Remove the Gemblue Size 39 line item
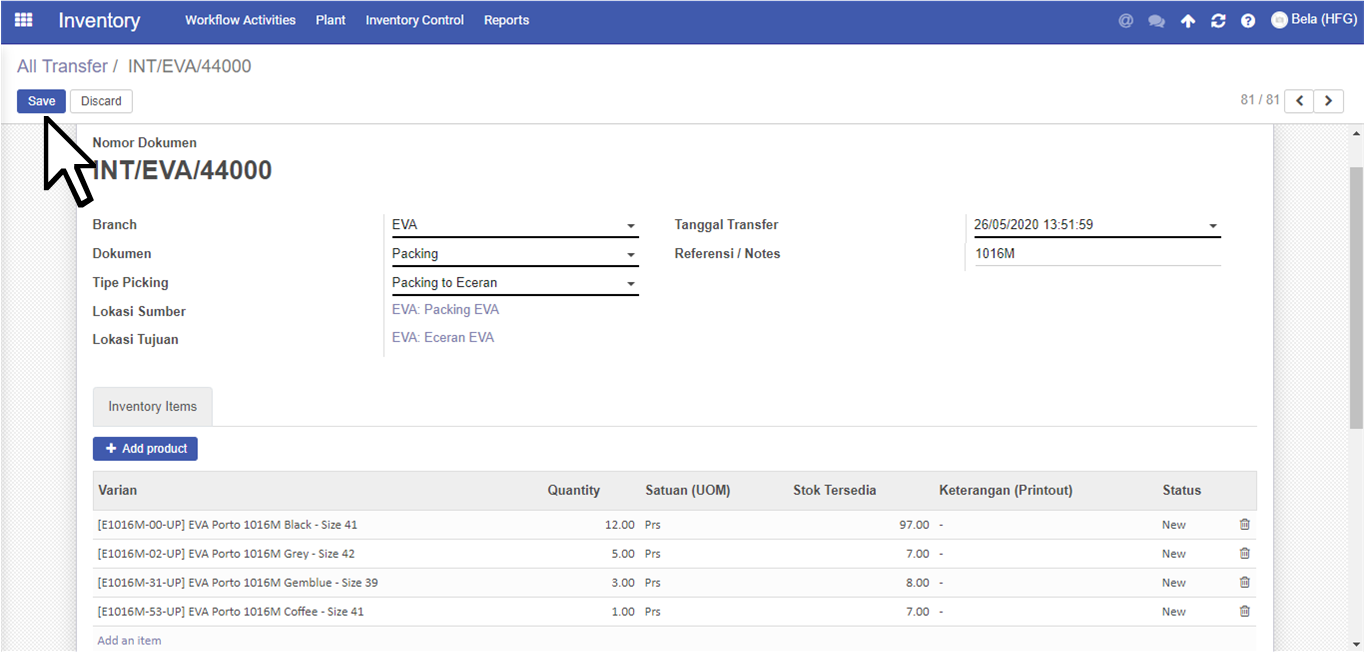 click(1244, 582)
